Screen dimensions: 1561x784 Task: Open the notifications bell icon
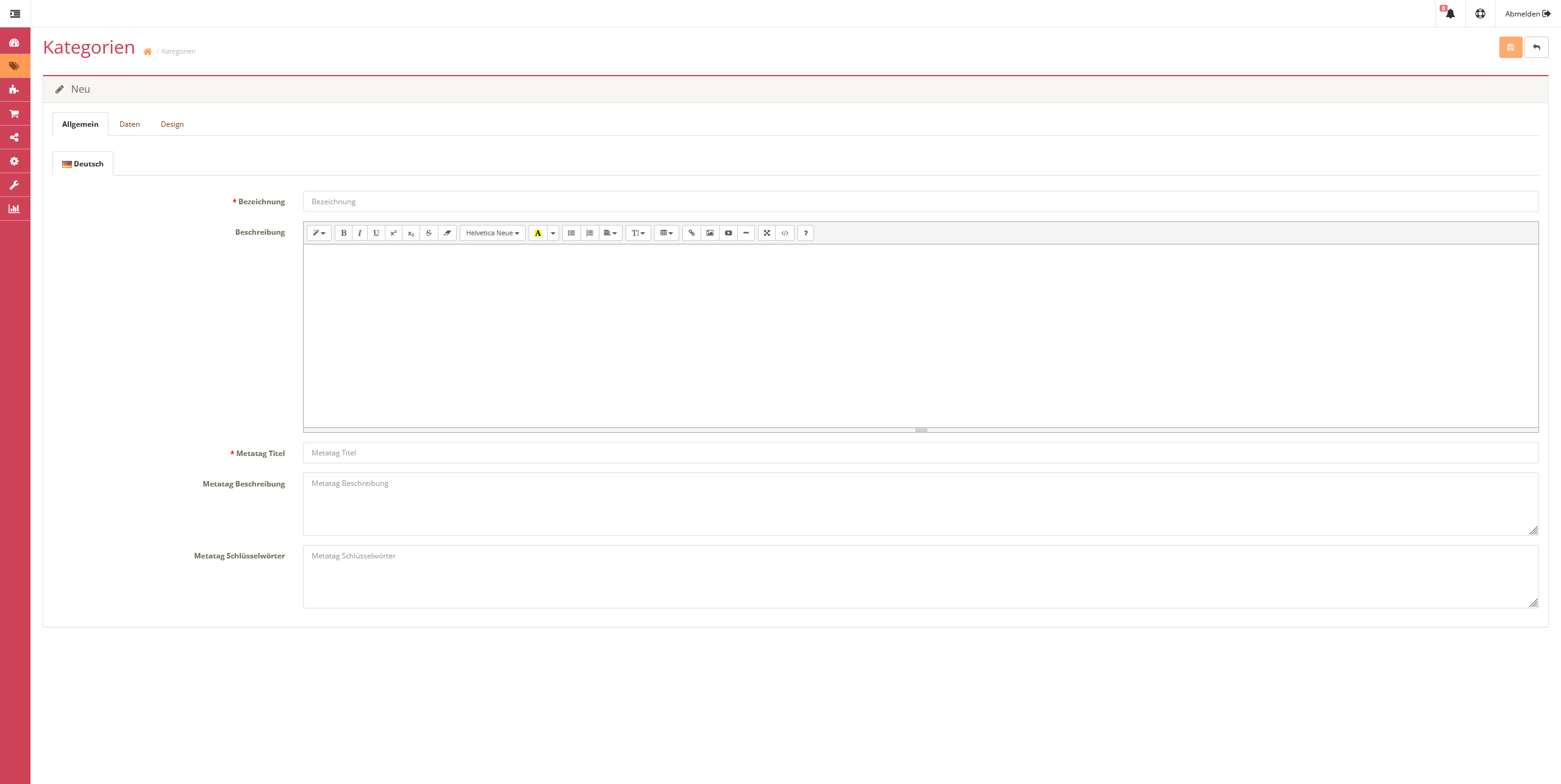click(1450, 13)
